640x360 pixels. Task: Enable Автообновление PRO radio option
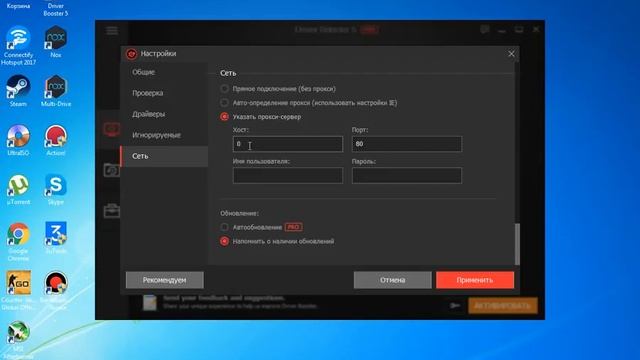click(x=224, y=227)
